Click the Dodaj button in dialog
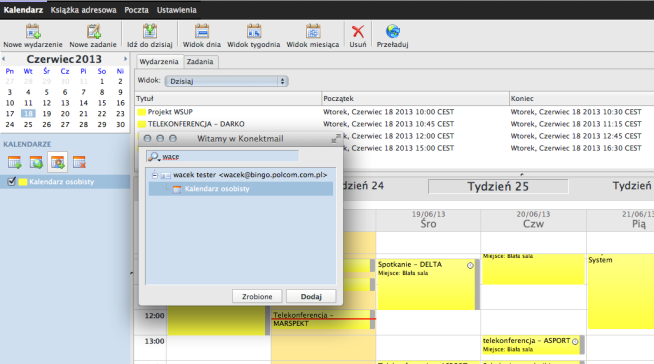The height and width of the screenshot is (364, 654). [311, 296]
